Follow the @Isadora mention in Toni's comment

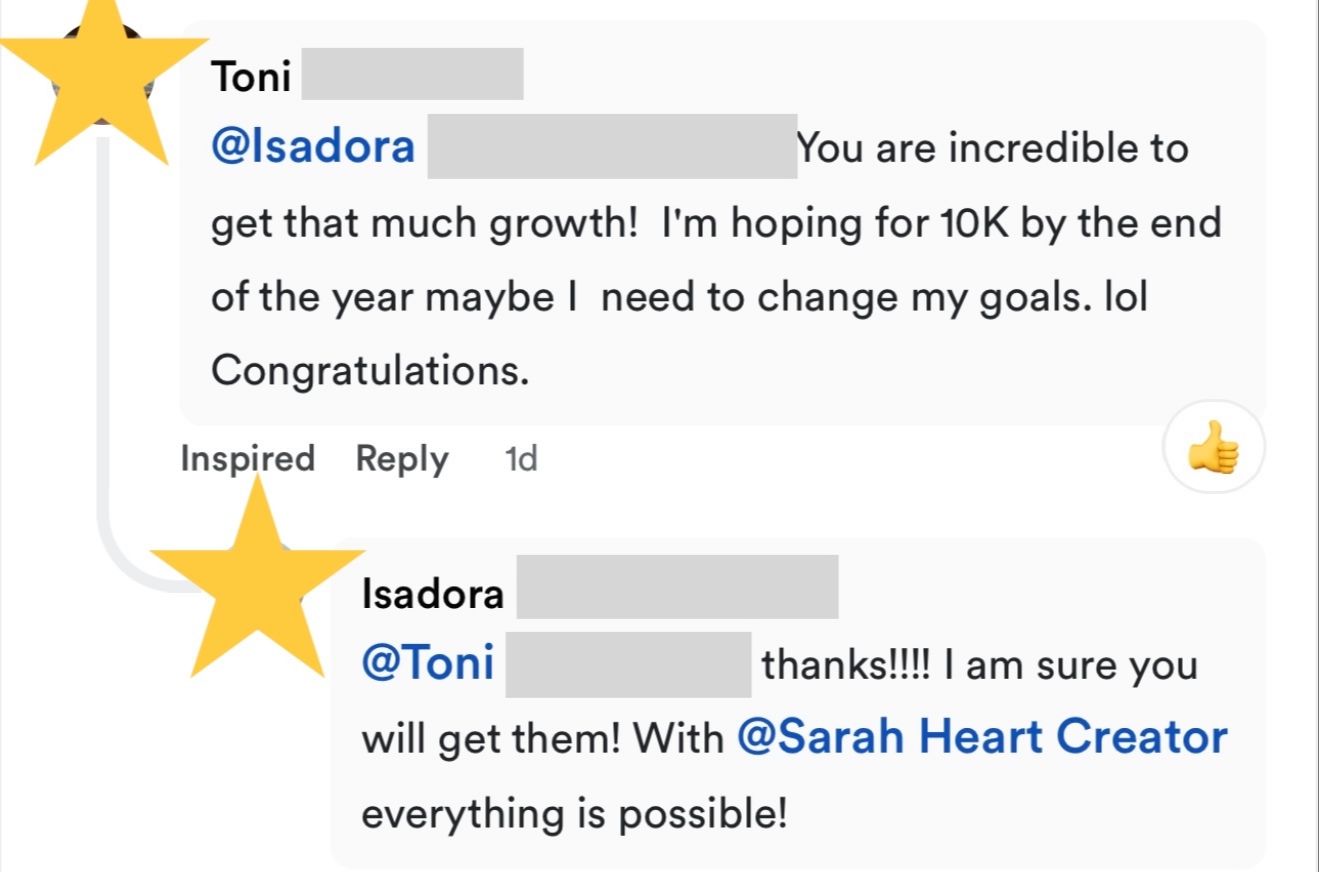(313, 148)
